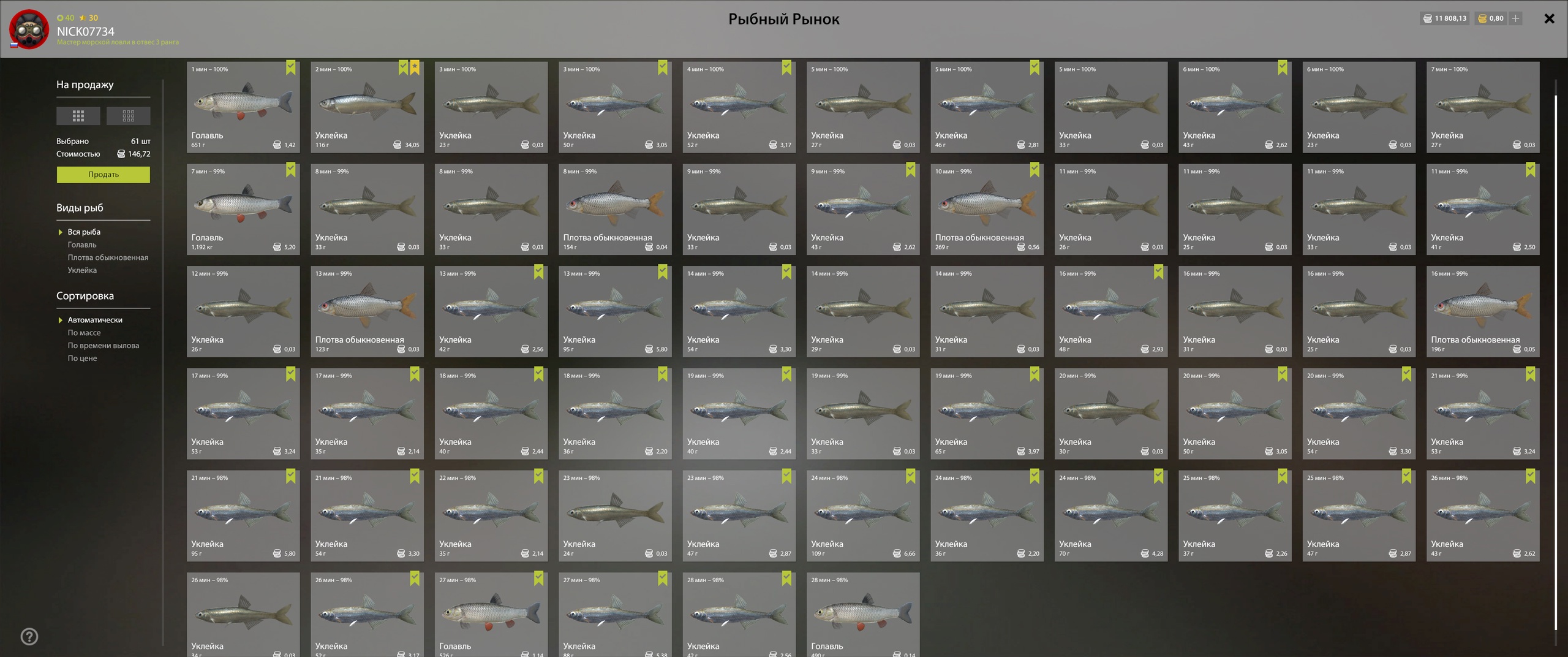Switch to small grid view icon
This screenshot has width=1568, height=657.
[128, 116]
